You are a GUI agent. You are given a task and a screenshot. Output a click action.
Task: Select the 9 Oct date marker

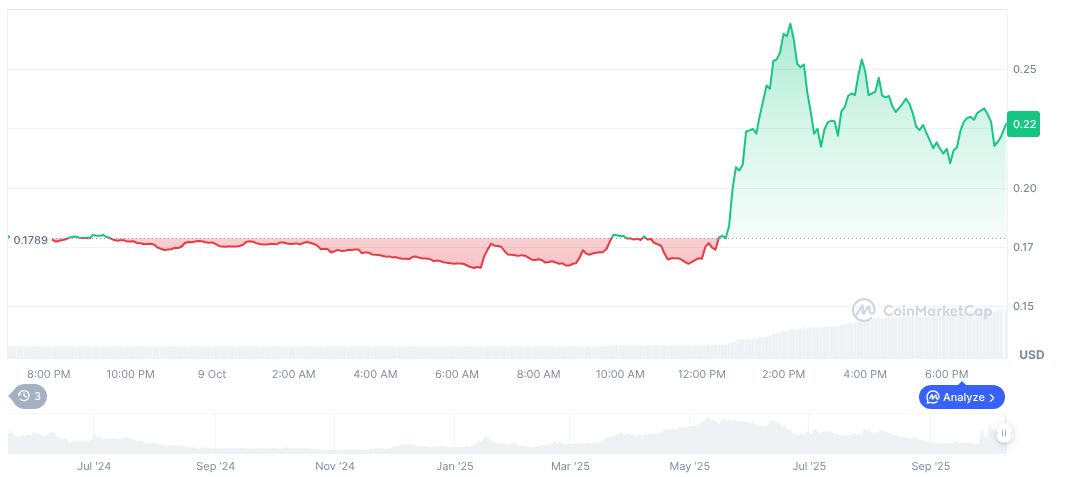(211, 374)
